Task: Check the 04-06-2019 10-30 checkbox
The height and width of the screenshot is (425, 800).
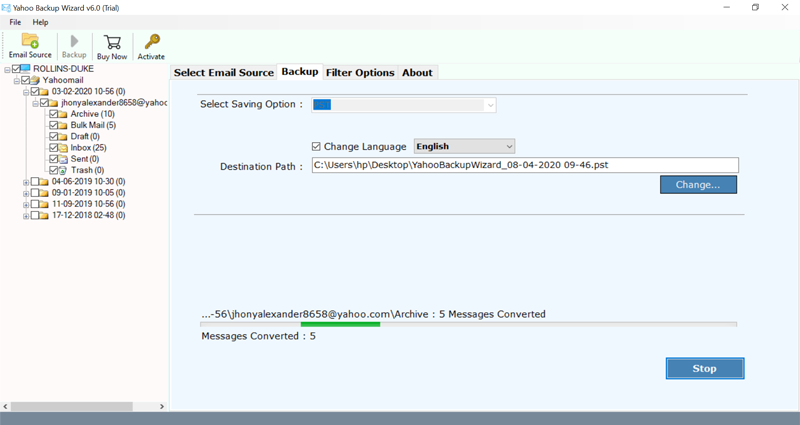Action: pos(35,181)
